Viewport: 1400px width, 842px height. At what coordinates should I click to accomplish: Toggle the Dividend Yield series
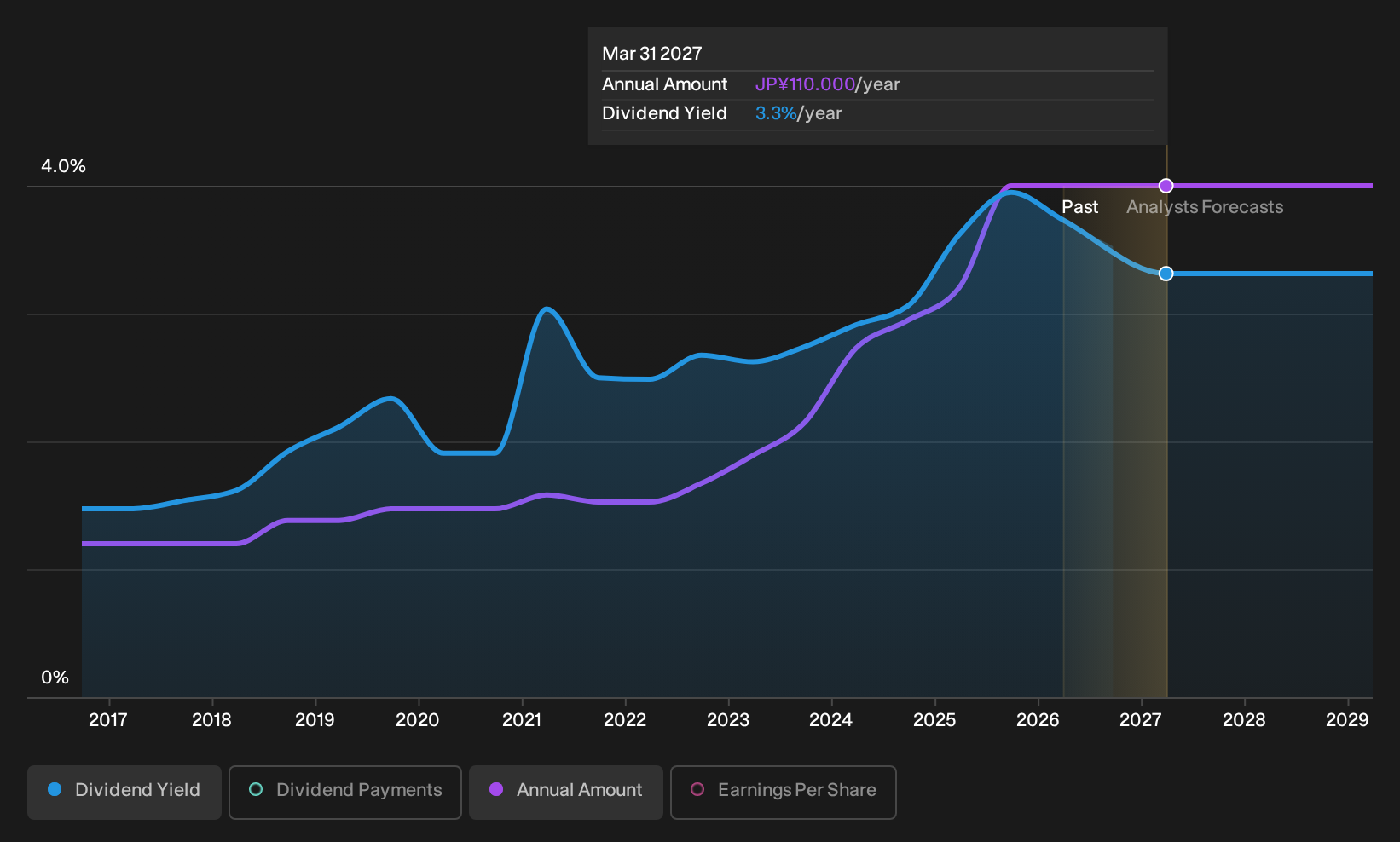pyautogui.click(x=124, y=793)
